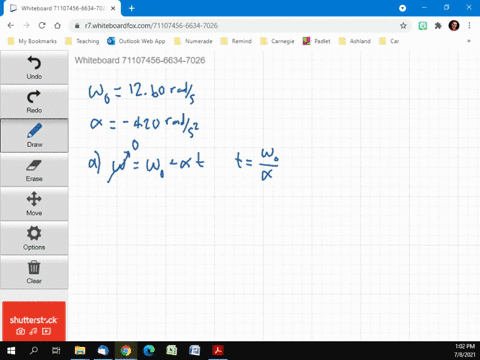Click the Whiteboard 71107456-6634-7026 title

(x=140, y=60)
